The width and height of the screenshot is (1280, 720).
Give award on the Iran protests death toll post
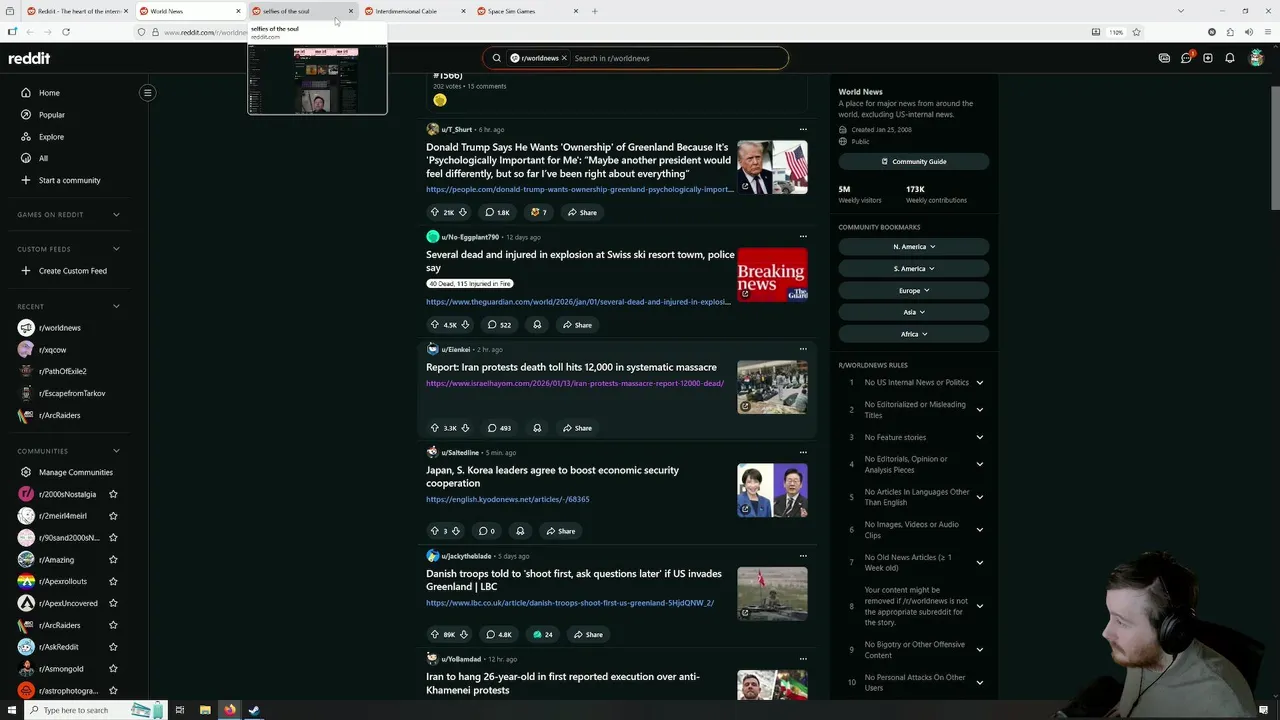[537, 428]
